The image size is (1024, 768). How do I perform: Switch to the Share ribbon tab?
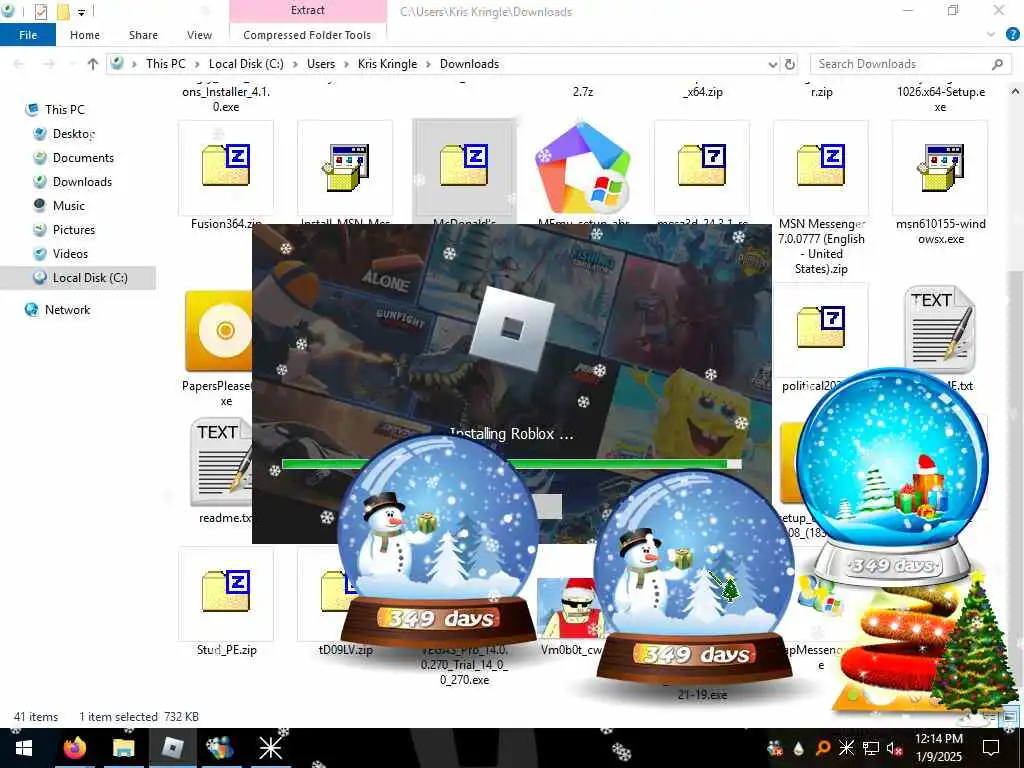[143, 35]
